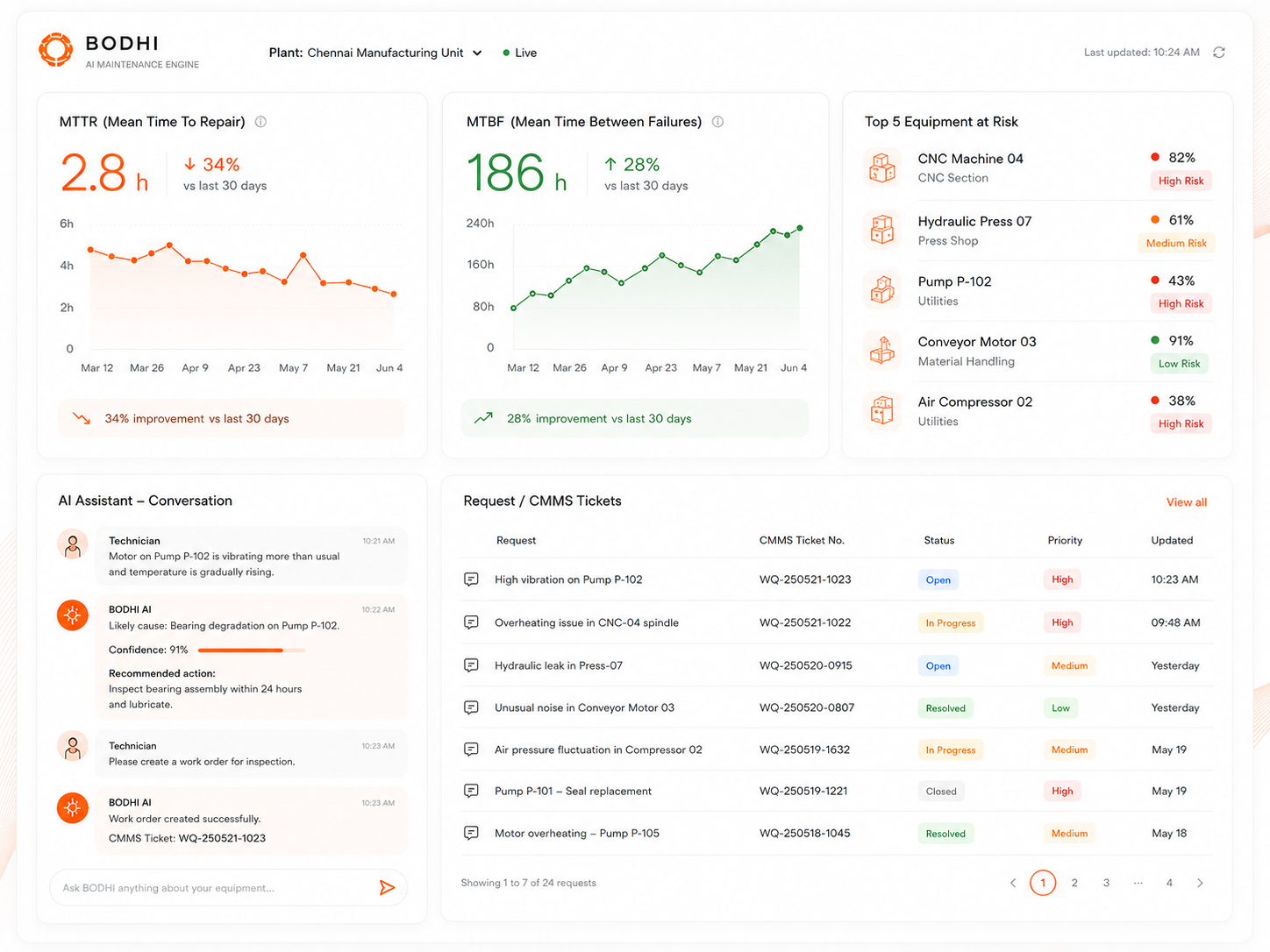Open chat icon for Pump P-105 ticket
The width and height of the screenshot is (1270, 952).
tap(471, 833)
